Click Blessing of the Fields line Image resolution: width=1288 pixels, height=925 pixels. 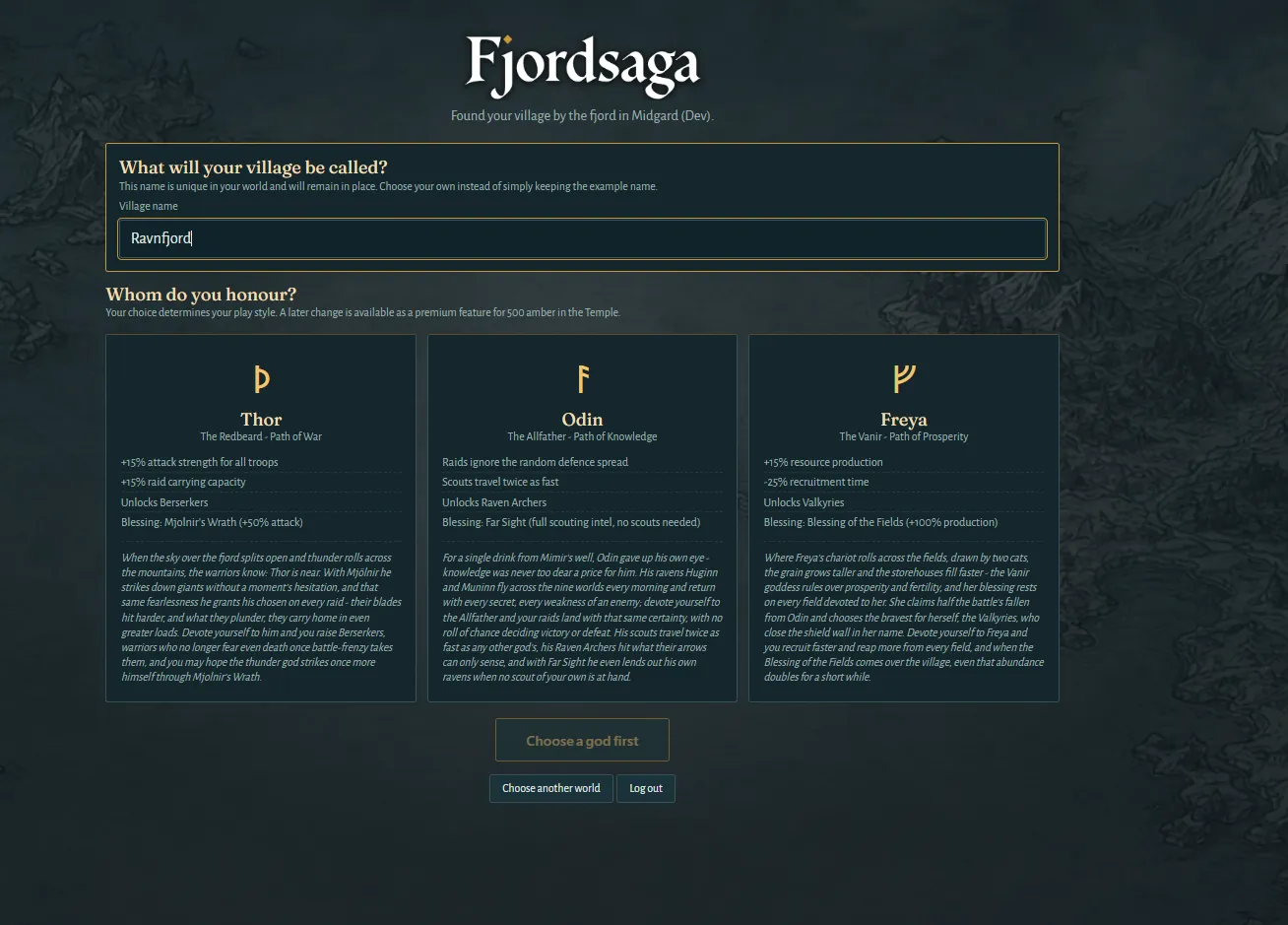click(x=880, y=522)
